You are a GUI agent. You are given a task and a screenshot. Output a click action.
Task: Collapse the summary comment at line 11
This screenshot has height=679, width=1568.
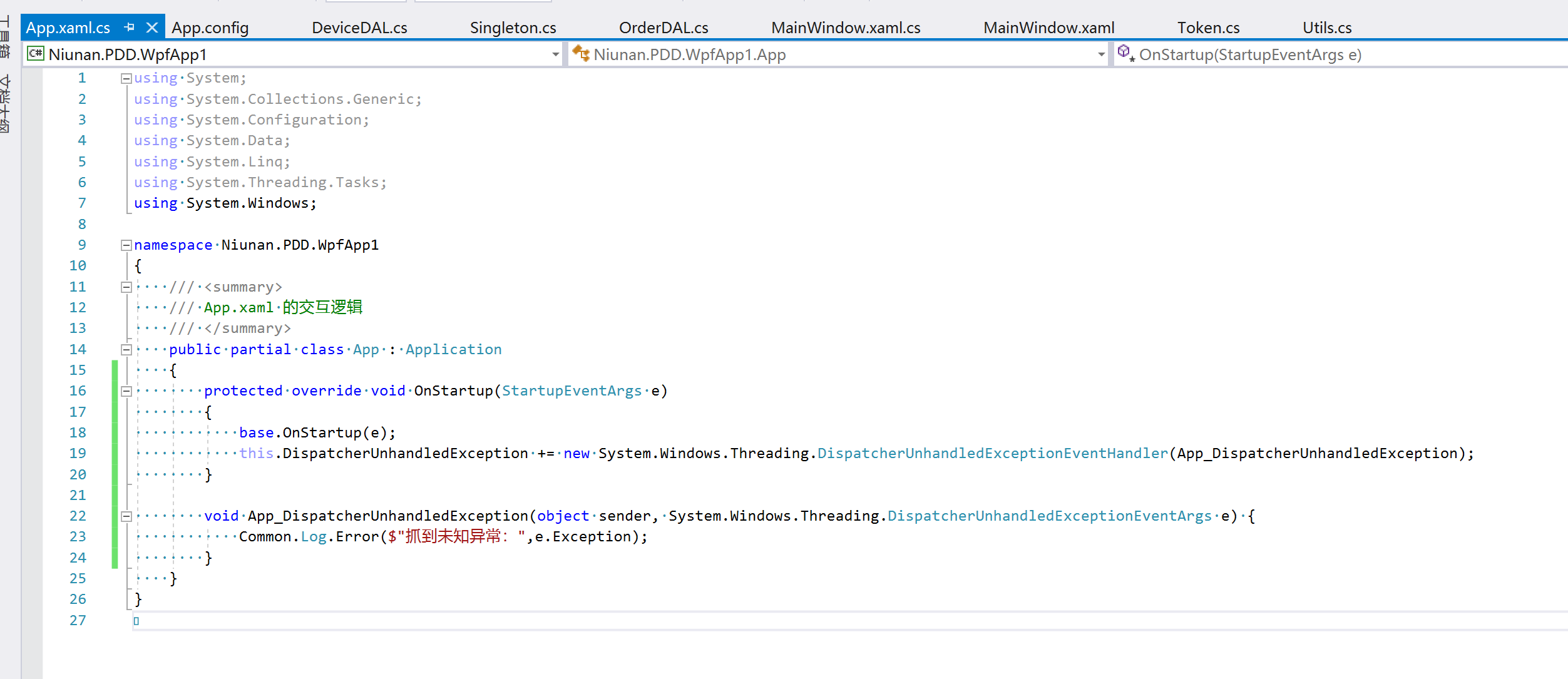[126, 287]
